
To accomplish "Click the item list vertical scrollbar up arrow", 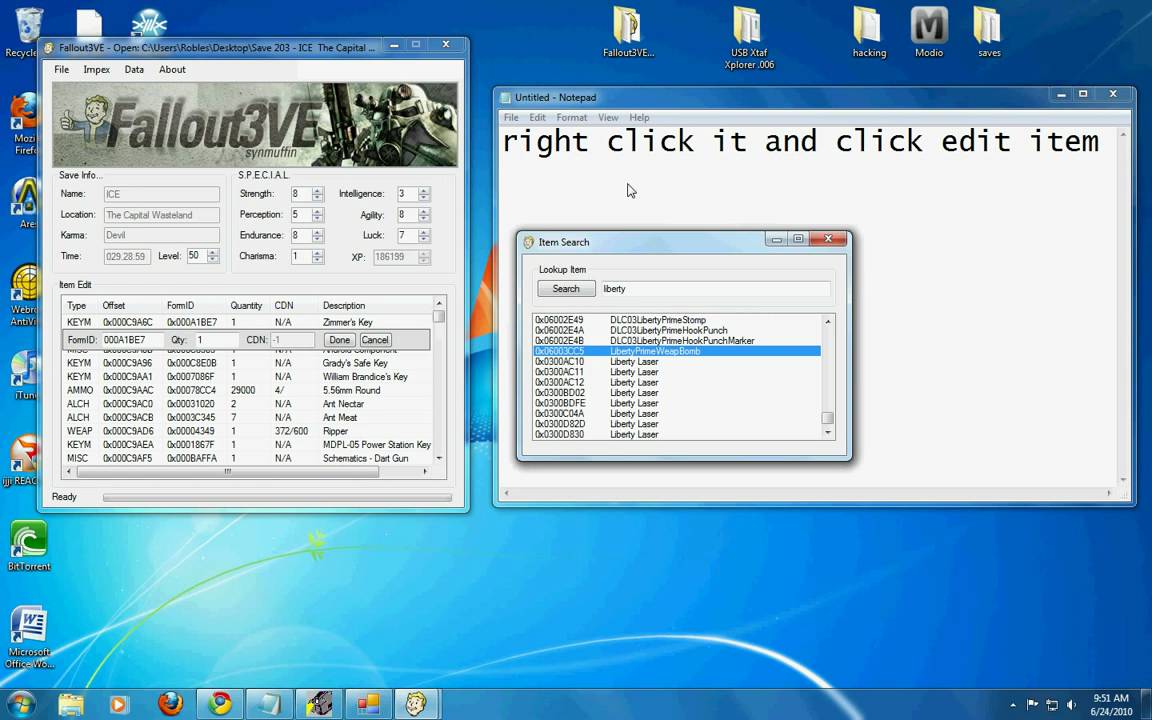I will click(439, 303).
